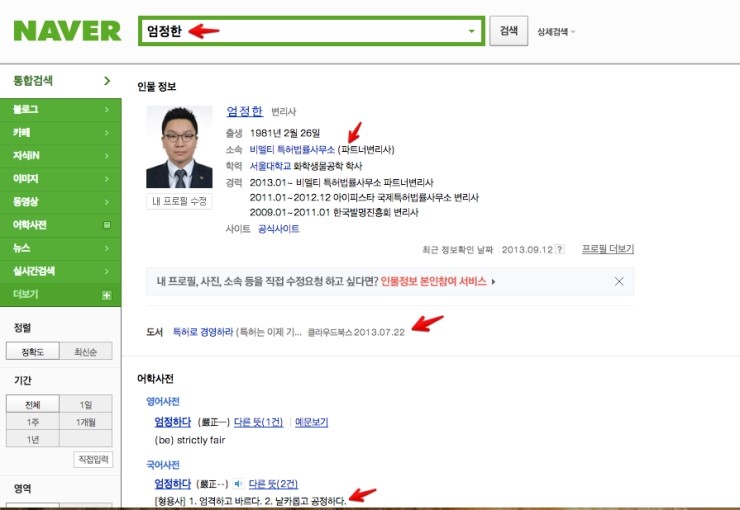
Task: Click the NAVER logo
Action: (67, 30)
